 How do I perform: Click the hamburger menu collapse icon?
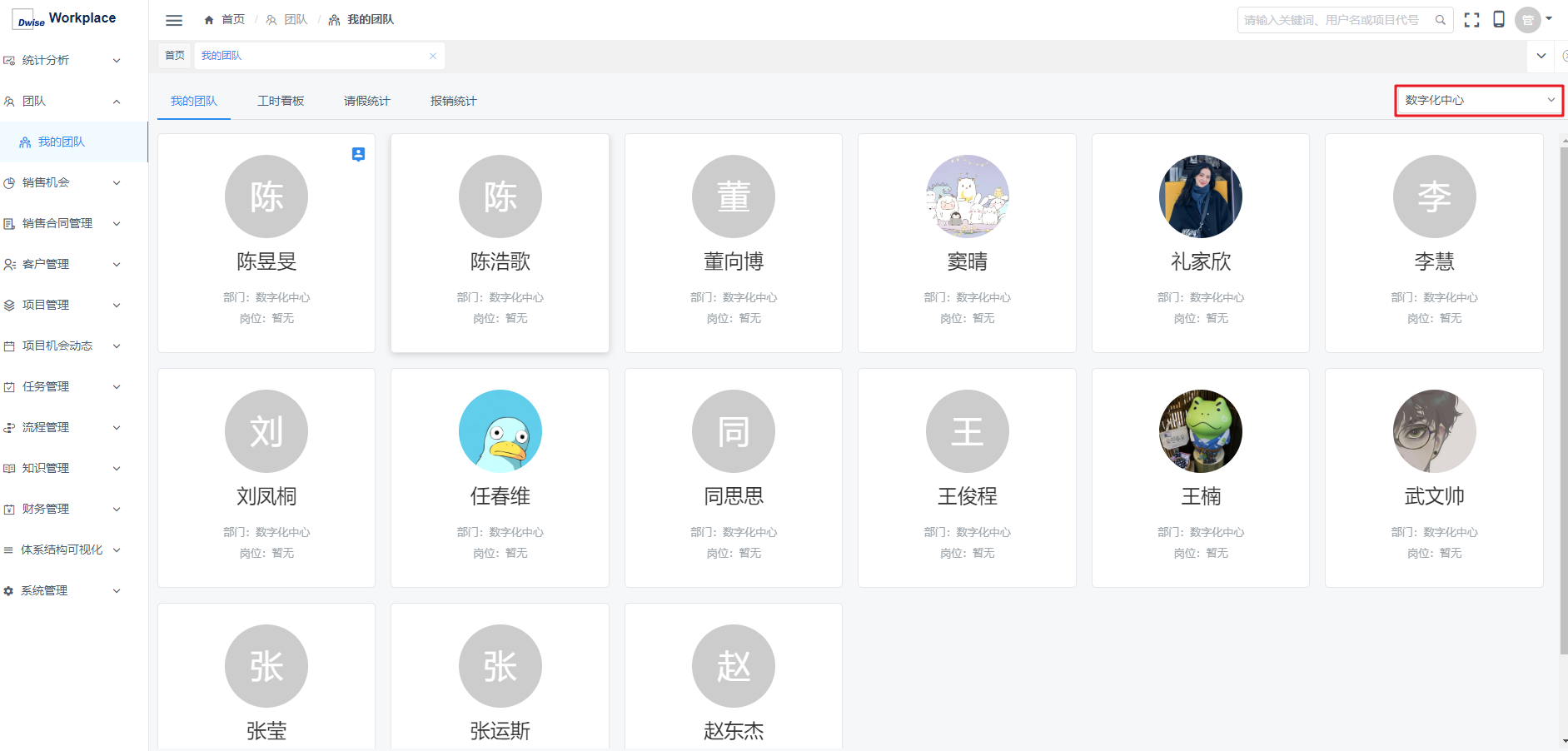click(174, 20)
